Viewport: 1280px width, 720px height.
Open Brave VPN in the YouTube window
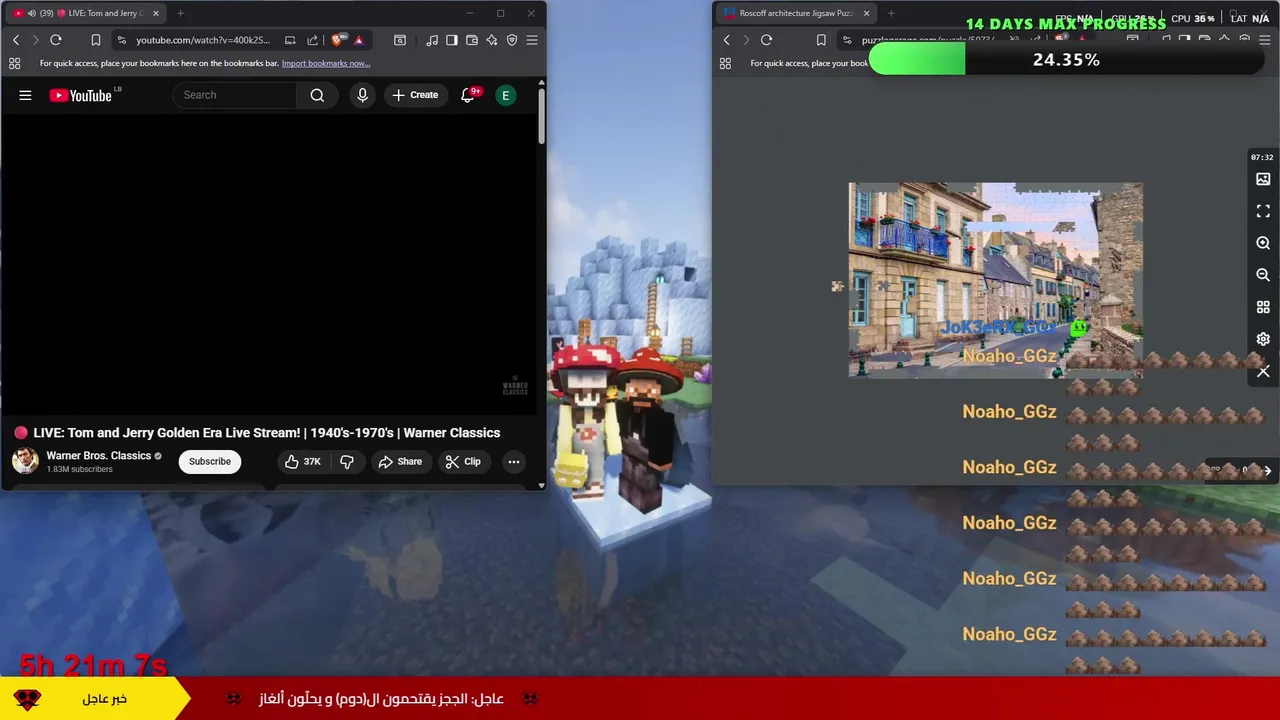512,40
